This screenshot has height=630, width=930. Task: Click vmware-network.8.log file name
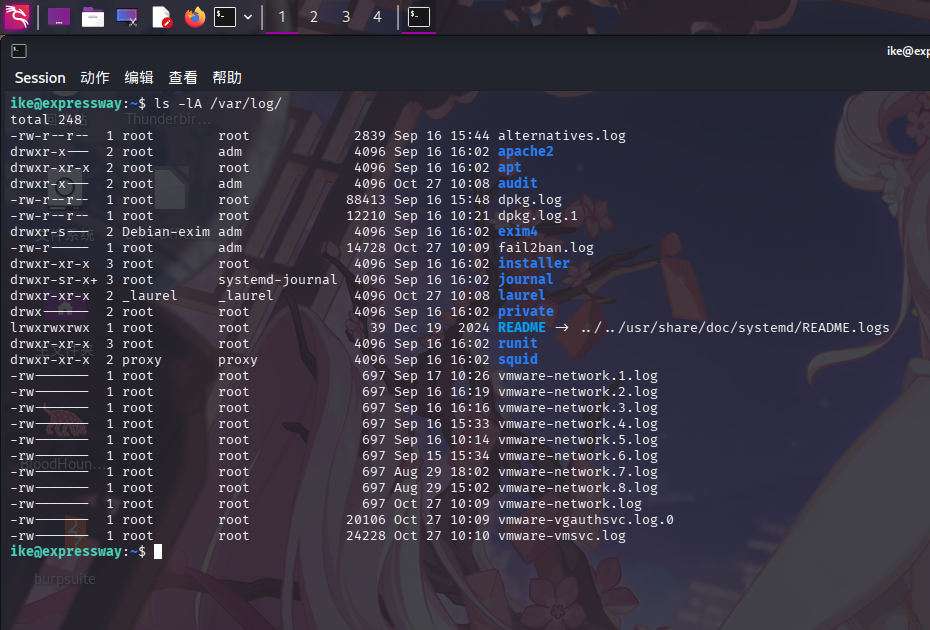pos(578,488)
